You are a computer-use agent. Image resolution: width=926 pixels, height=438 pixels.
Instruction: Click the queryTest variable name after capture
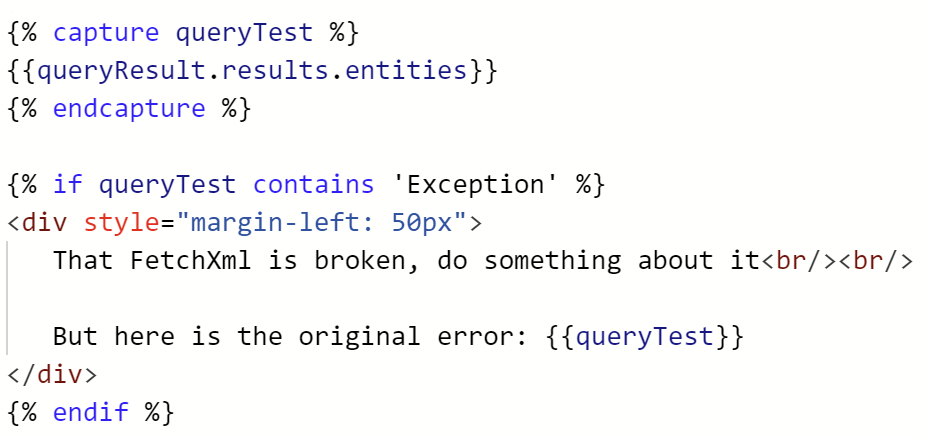click(x=244, y=33)
